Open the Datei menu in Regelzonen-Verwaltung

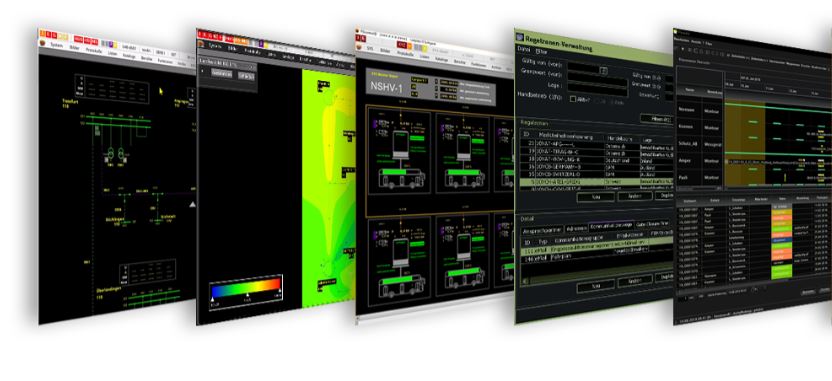(523, 50)
